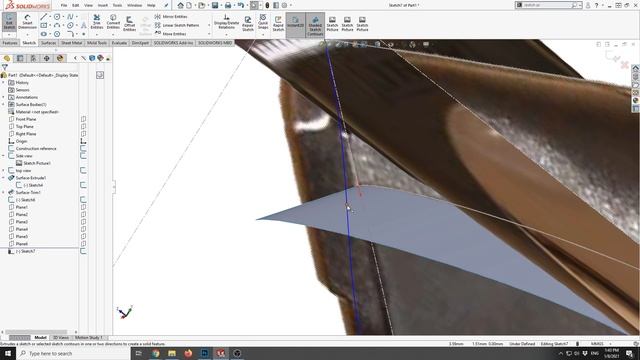Switch to the Evaluate tab
The height and width of the screenshot is (360, 640).
pyautogui.click(x=119, y=43)
